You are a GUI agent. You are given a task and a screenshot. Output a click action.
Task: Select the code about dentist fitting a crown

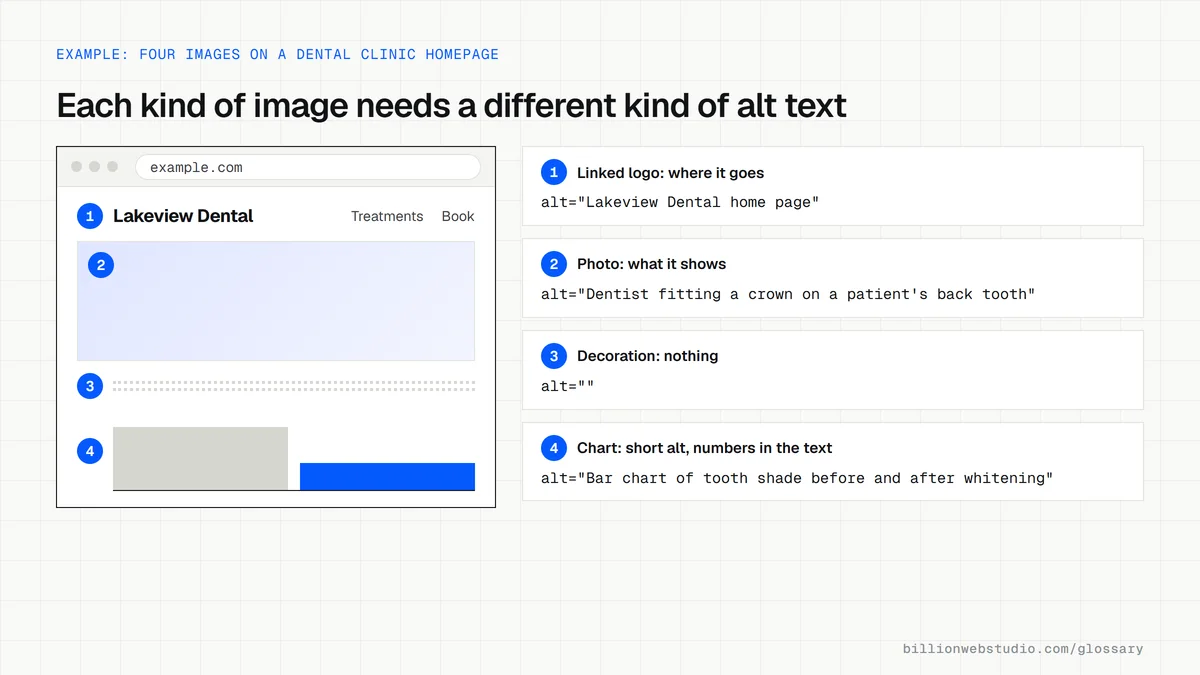pos(788,294)
